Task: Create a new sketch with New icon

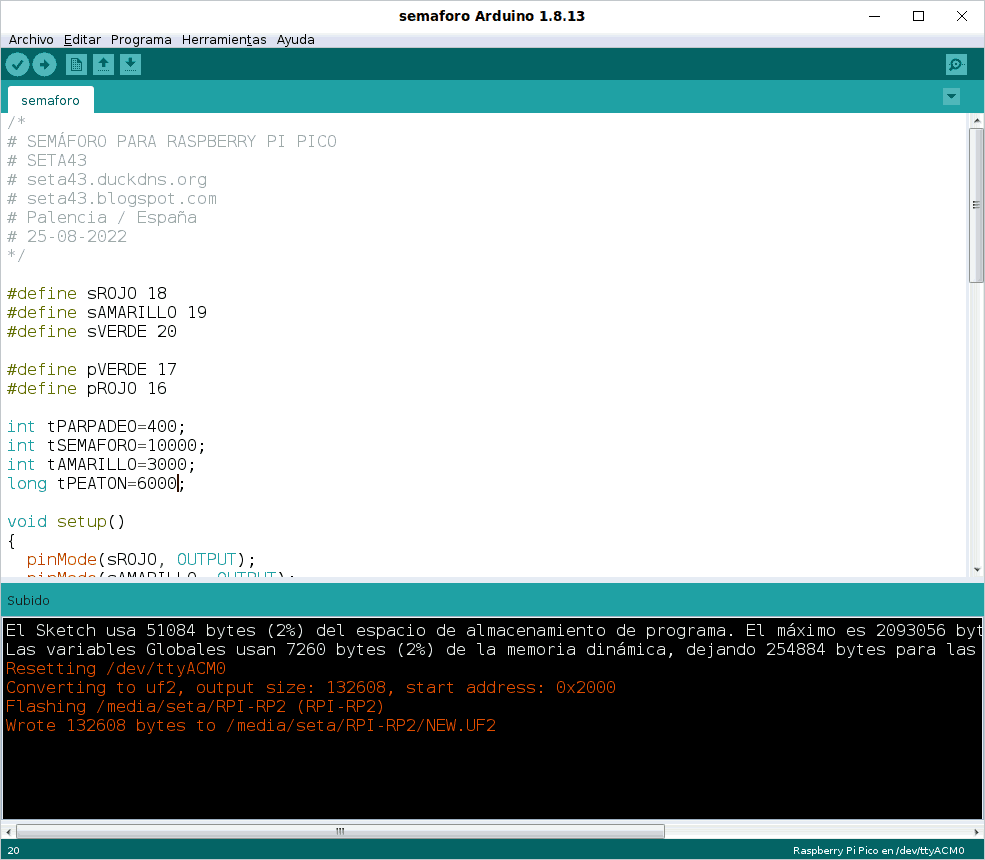Action: pos(76,64)
